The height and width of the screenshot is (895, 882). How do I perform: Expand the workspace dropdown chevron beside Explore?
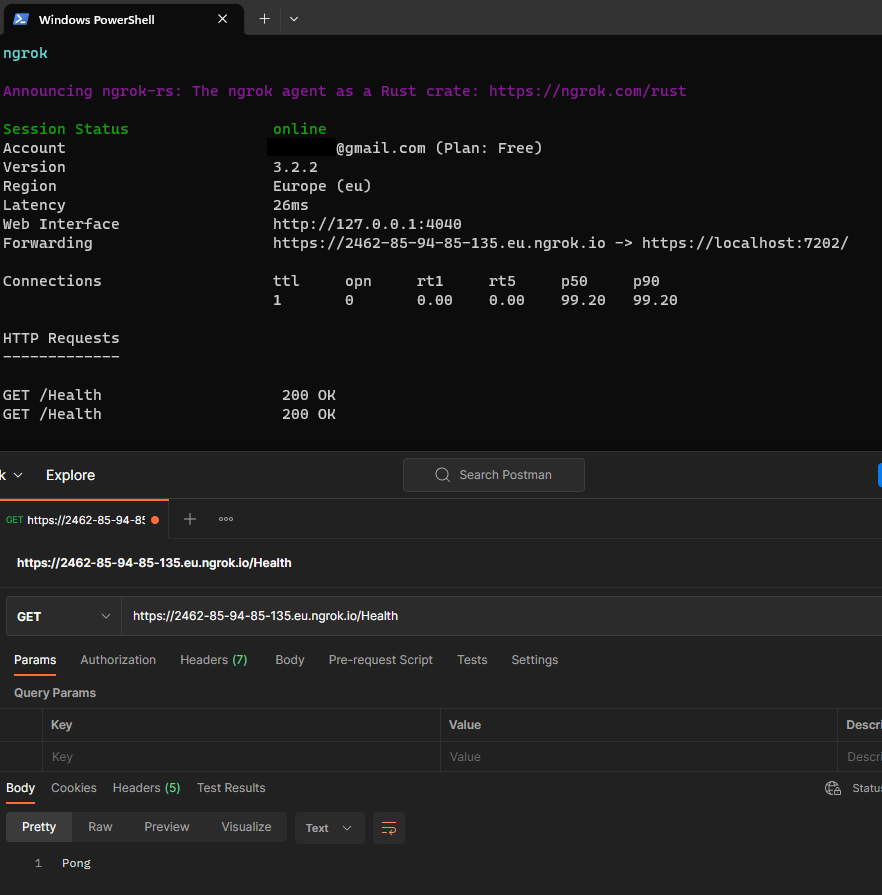18,475
